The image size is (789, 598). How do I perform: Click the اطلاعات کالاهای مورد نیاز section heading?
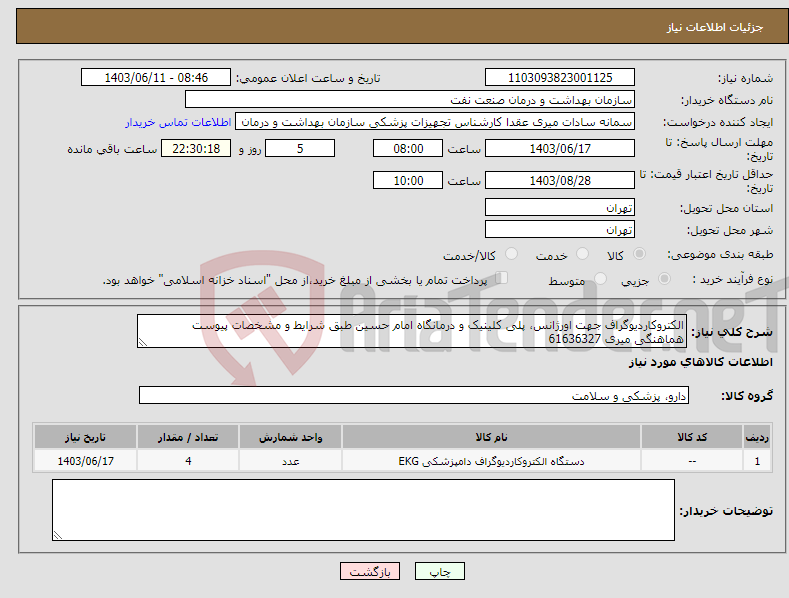tap(700, 362)
